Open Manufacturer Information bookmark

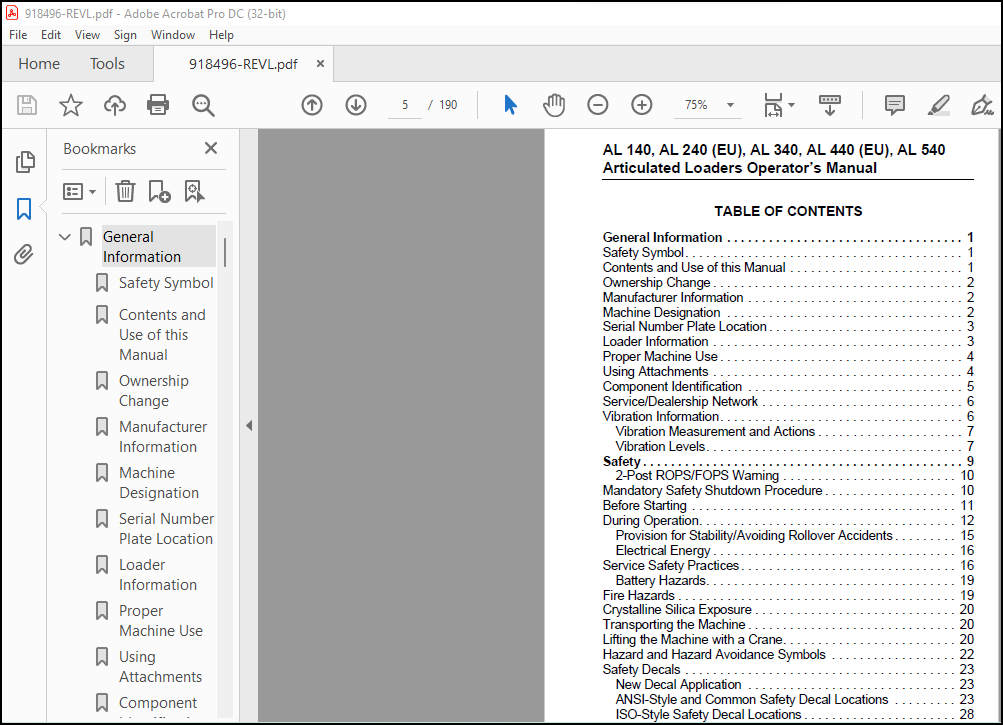(x=163, y=436)
